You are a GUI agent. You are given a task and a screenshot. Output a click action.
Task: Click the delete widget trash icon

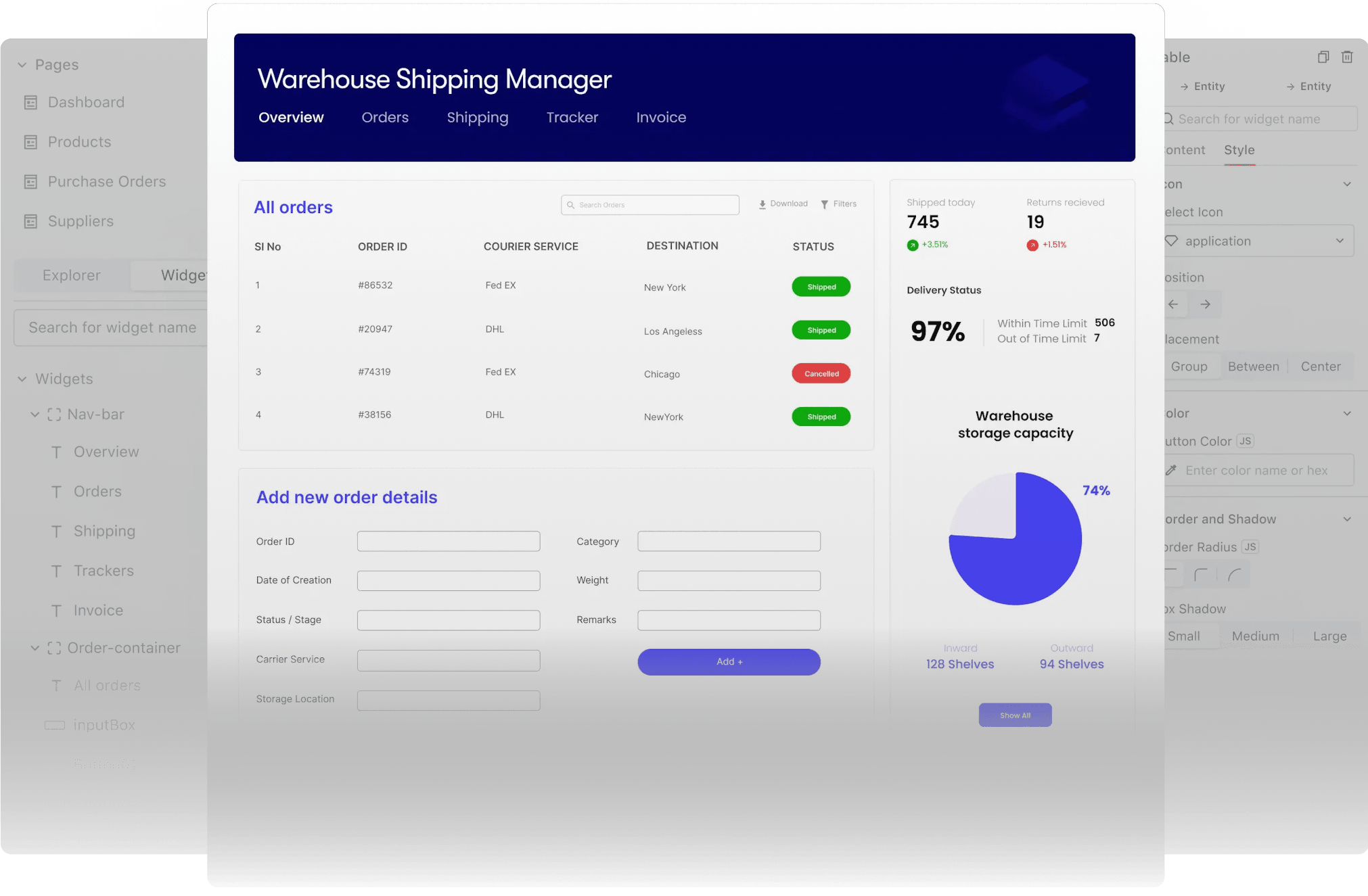click(1348, 57)
